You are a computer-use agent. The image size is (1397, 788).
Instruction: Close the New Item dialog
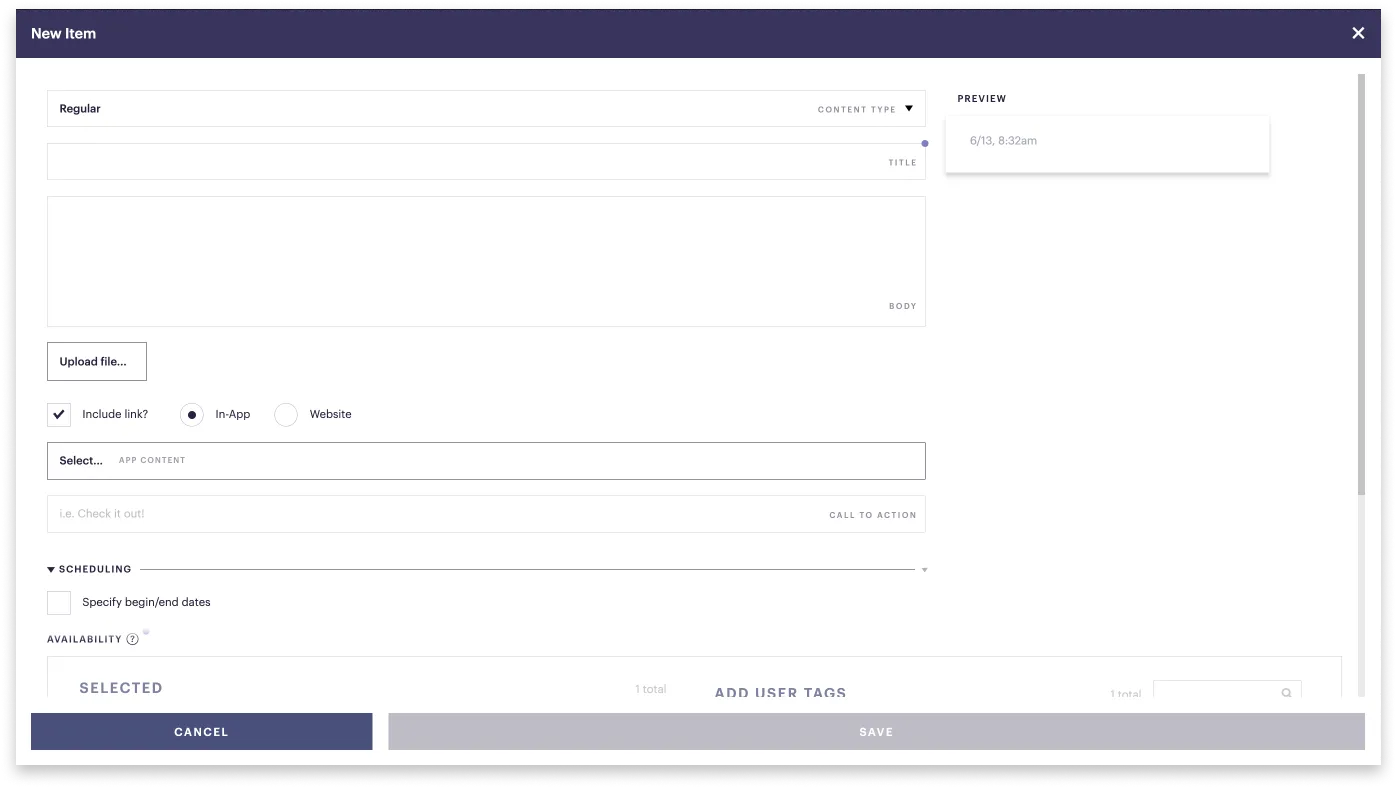tap(1358, 33)
